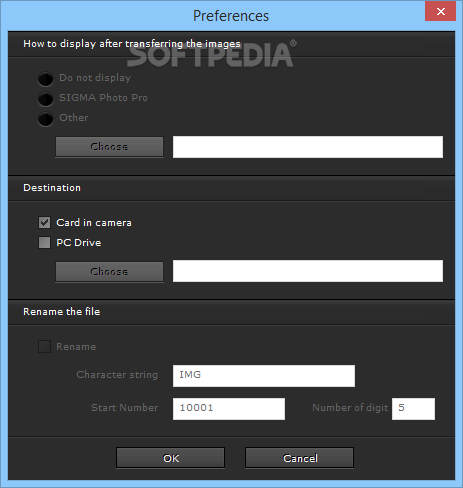Enable the 'PC Drive' checkbox
This screenshot has width=463, height=488.
pyautogui.click(x=44, y=243)
